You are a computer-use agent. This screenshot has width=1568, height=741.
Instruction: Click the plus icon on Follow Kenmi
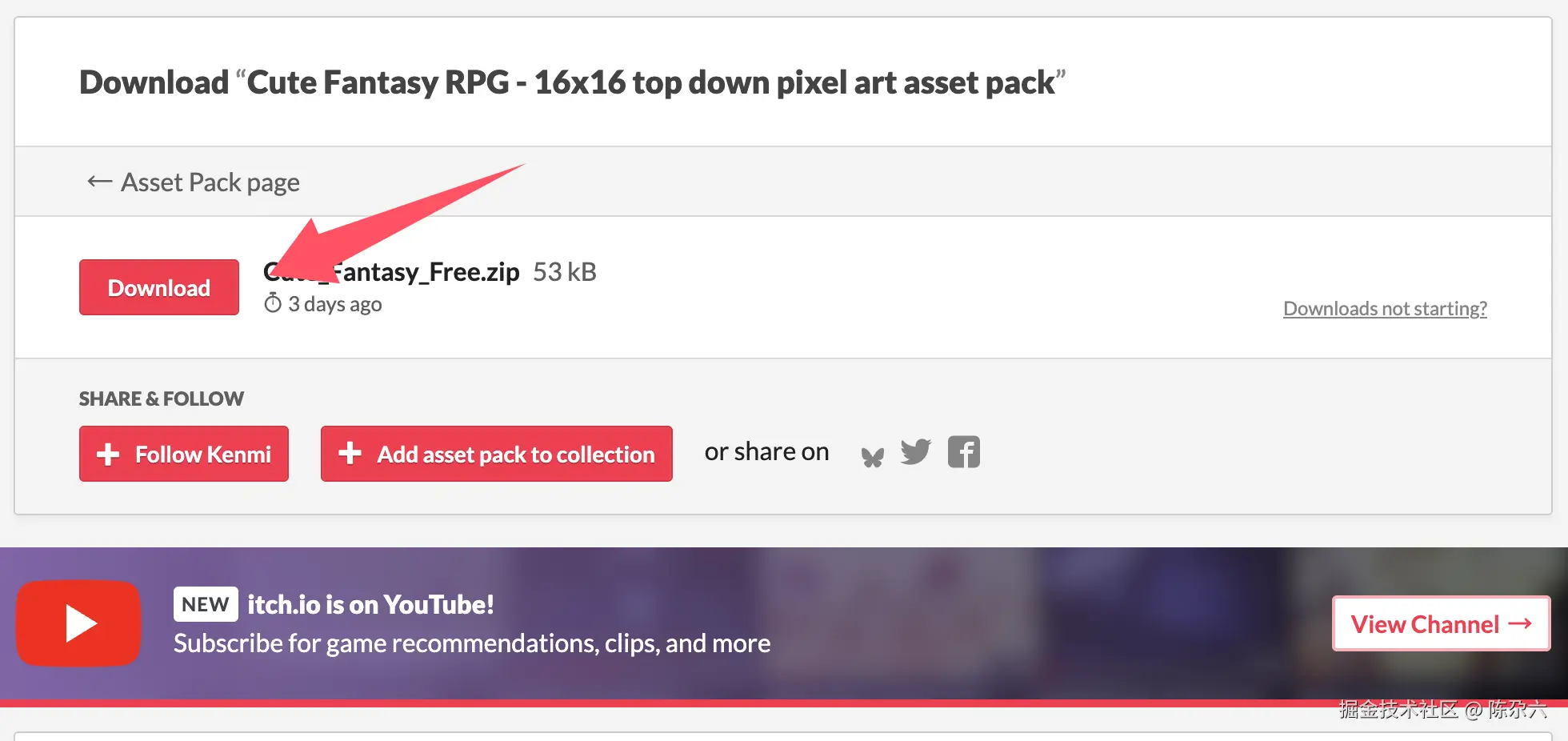coord(108,455)
